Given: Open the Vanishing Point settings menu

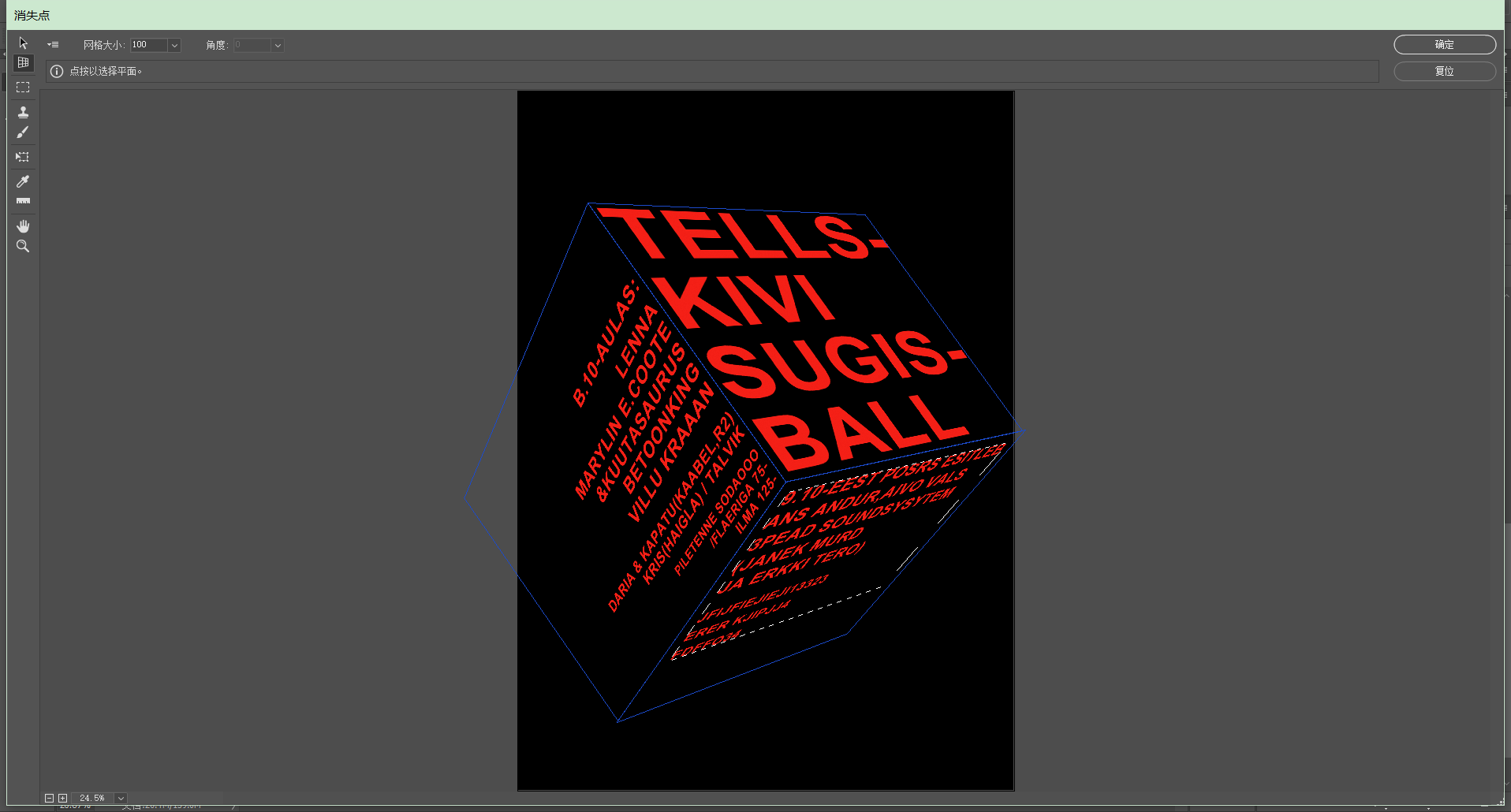Looking at the screenshot, I should point(53,45).
